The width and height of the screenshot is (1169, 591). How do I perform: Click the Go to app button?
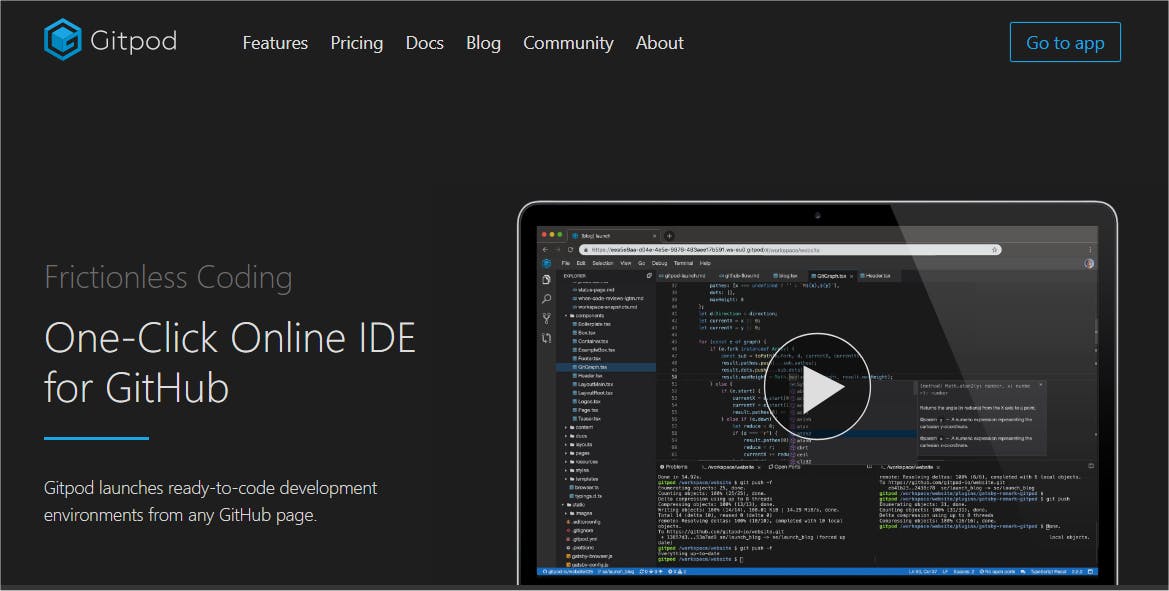[x=1065, y=42]
